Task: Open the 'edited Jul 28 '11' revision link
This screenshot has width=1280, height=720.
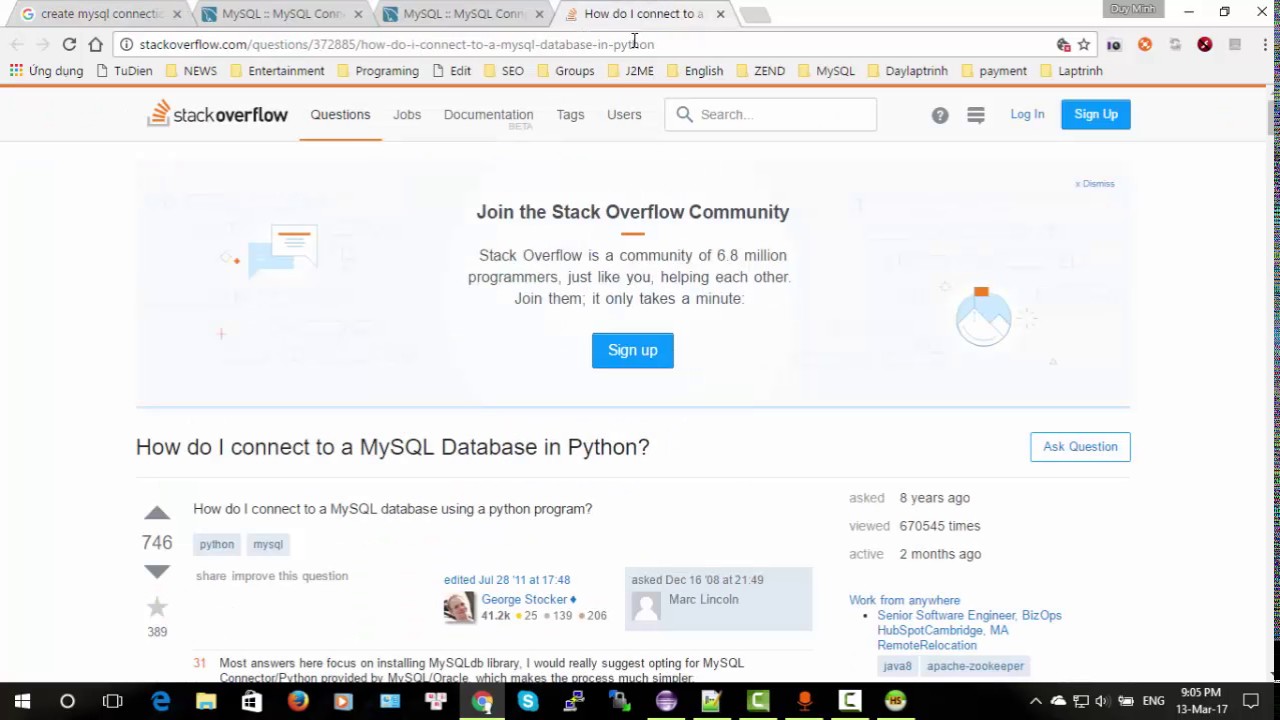Action: (x=507, y=580)
